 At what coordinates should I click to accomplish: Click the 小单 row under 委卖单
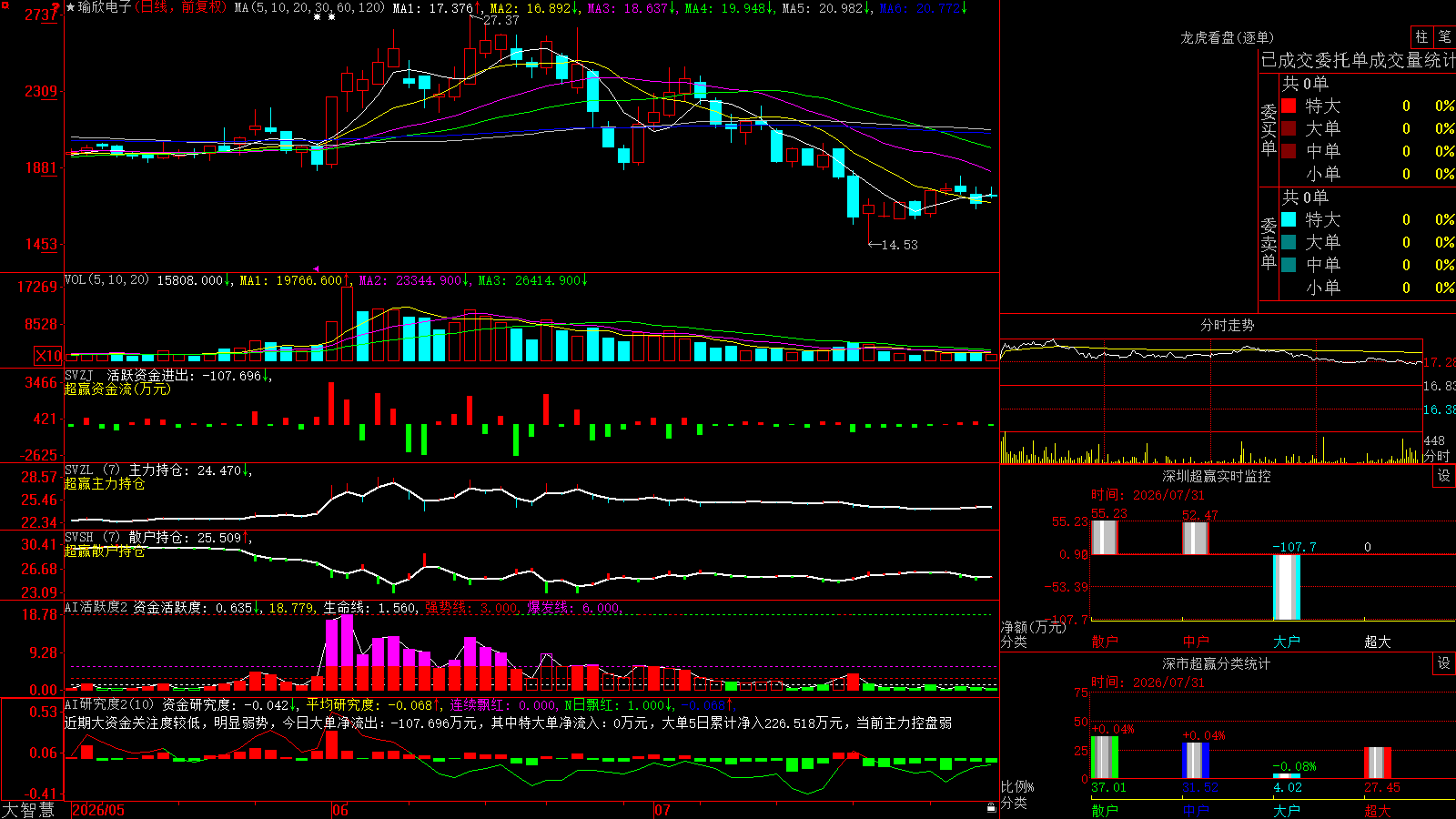(1368, 288)
